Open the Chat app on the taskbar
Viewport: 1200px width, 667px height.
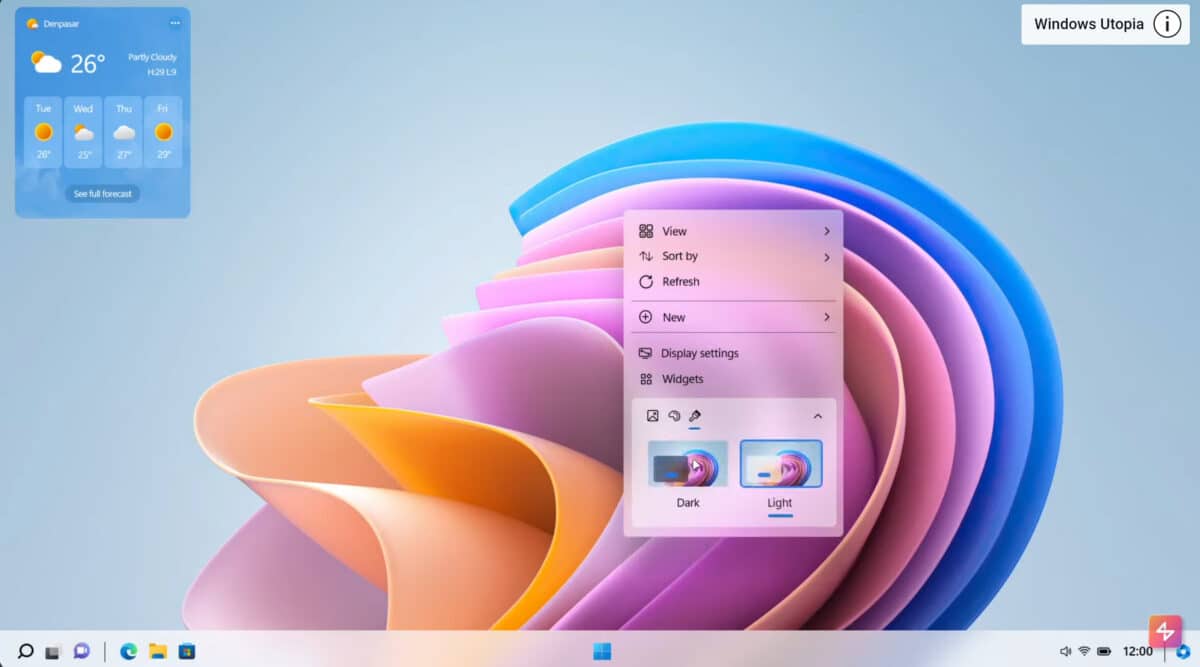click(x=81, y=651)
